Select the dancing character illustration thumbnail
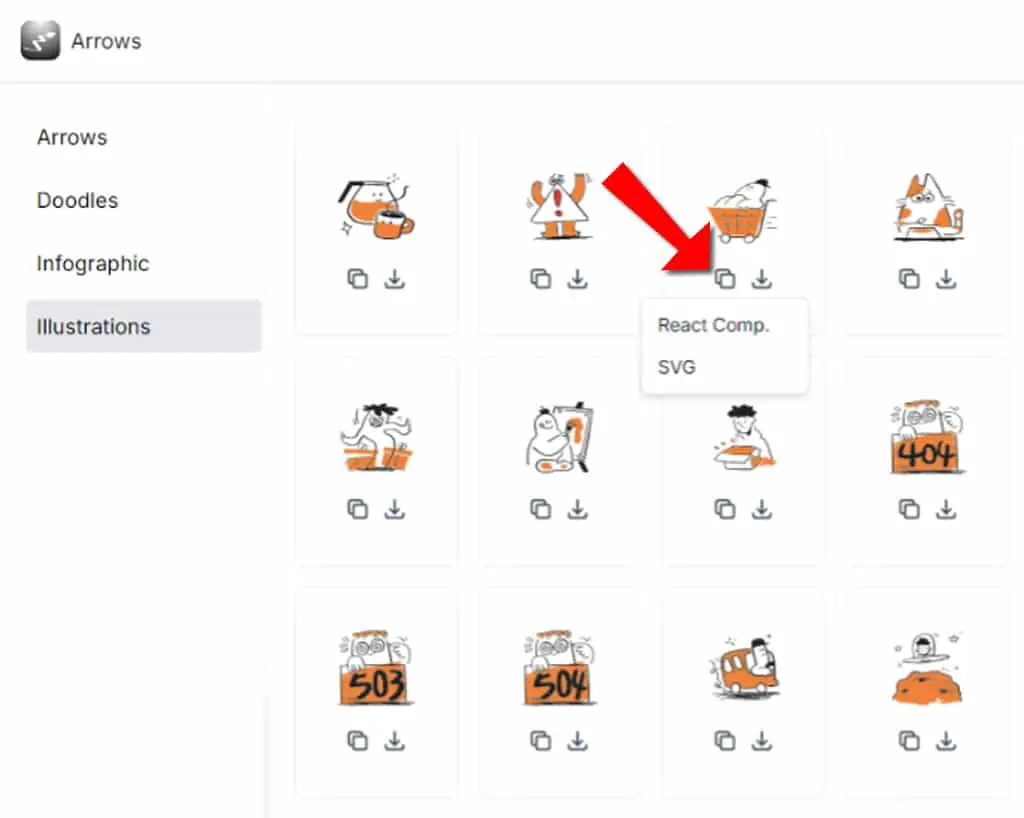Image resolution: width=1024 pixels, height=818 pixels. pos(377,437)
